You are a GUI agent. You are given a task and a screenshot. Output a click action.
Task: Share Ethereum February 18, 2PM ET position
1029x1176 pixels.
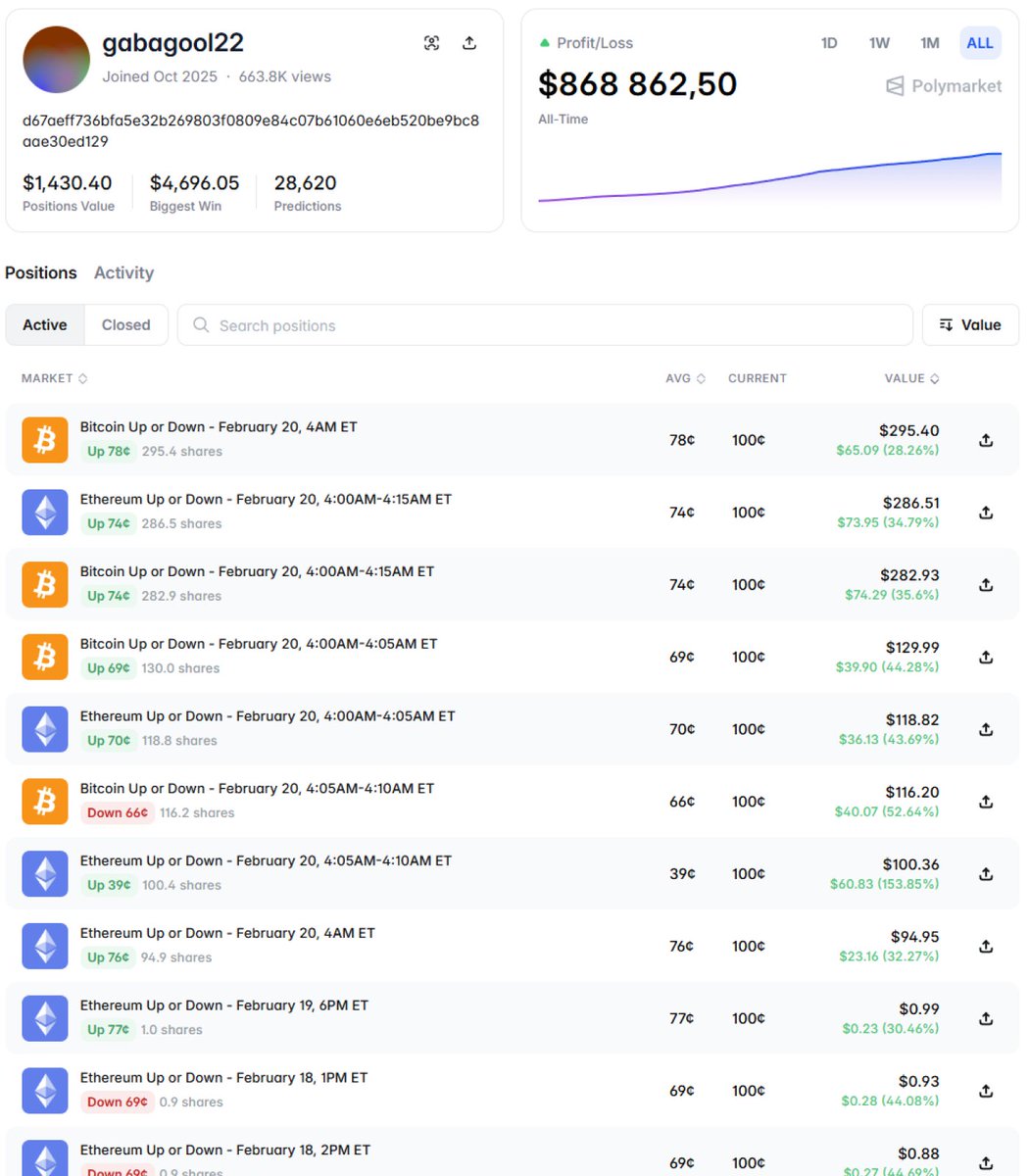[x=986, y=1163]
